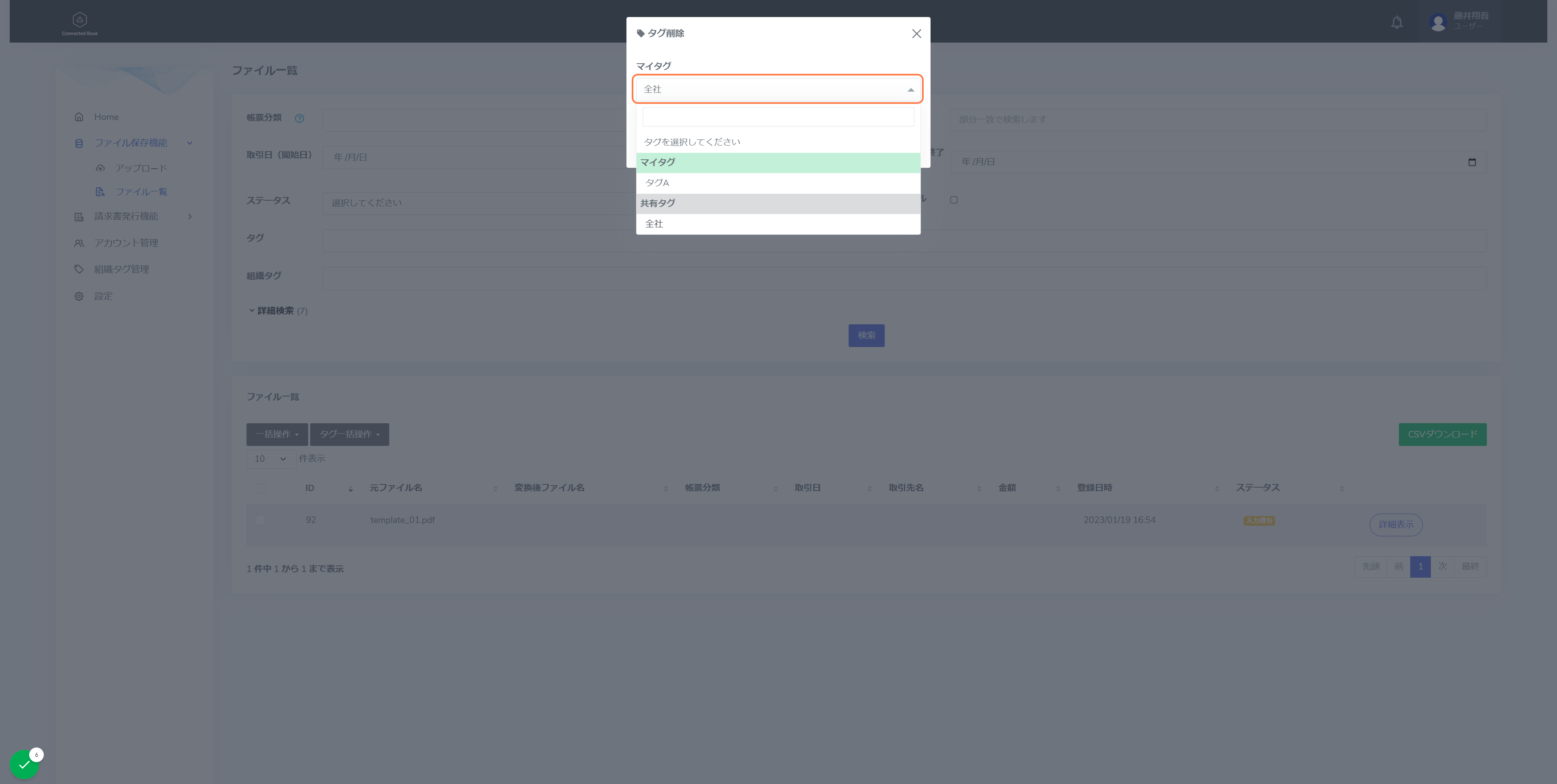Click the 入力待ち status badge
Screen dimensions: 1557x784
(x=1259, y=521)
